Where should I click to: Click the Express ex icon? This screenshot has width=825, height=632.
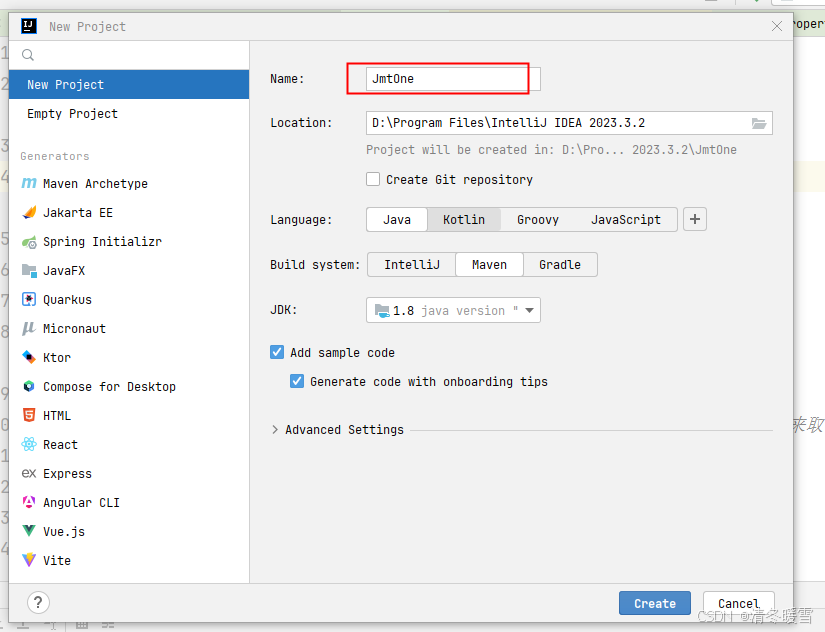click(29, 474)
